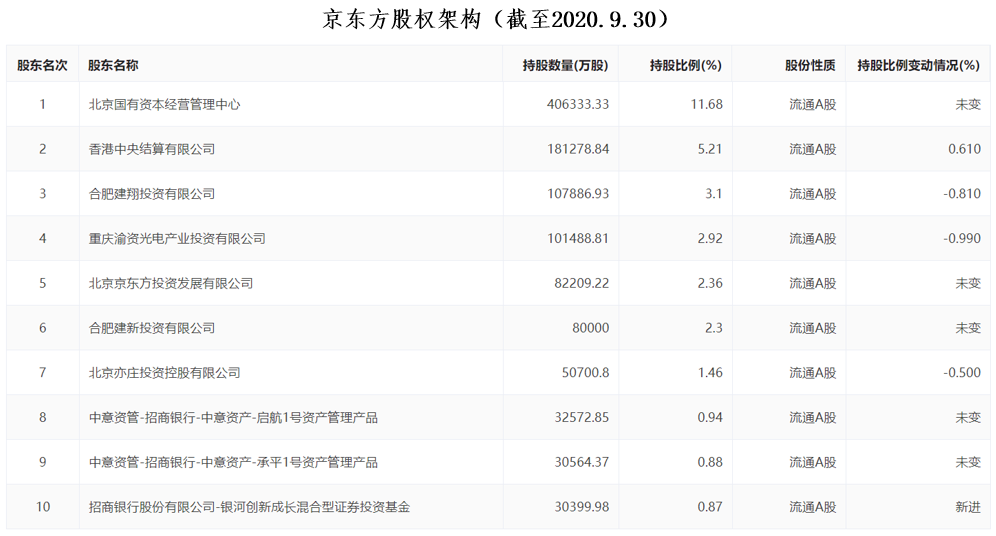Select shareholder 北京亦庄投资控股有限公司
The height and width of the screenshot is (536, 996).
[165, 373]
